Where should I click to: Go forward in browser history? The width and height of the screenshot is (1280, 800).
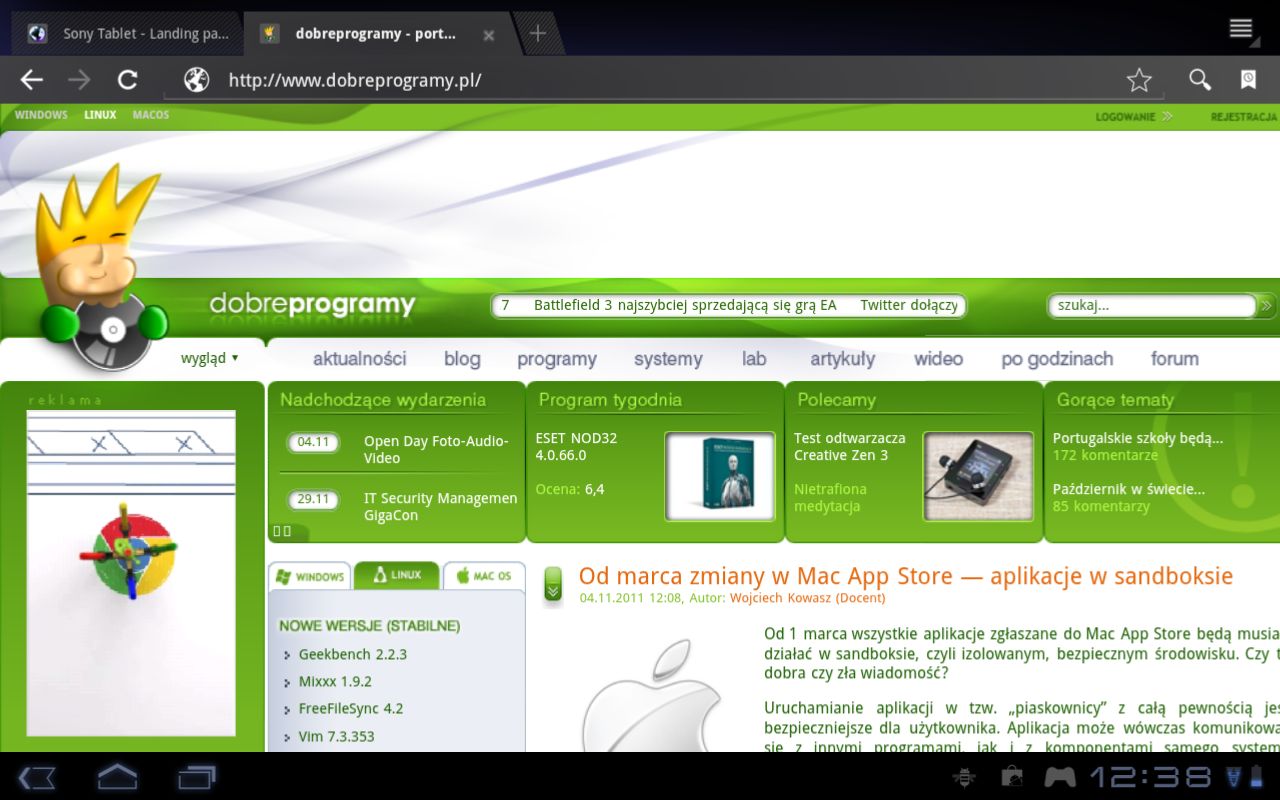pyautogui.click(x=79, y=80)
